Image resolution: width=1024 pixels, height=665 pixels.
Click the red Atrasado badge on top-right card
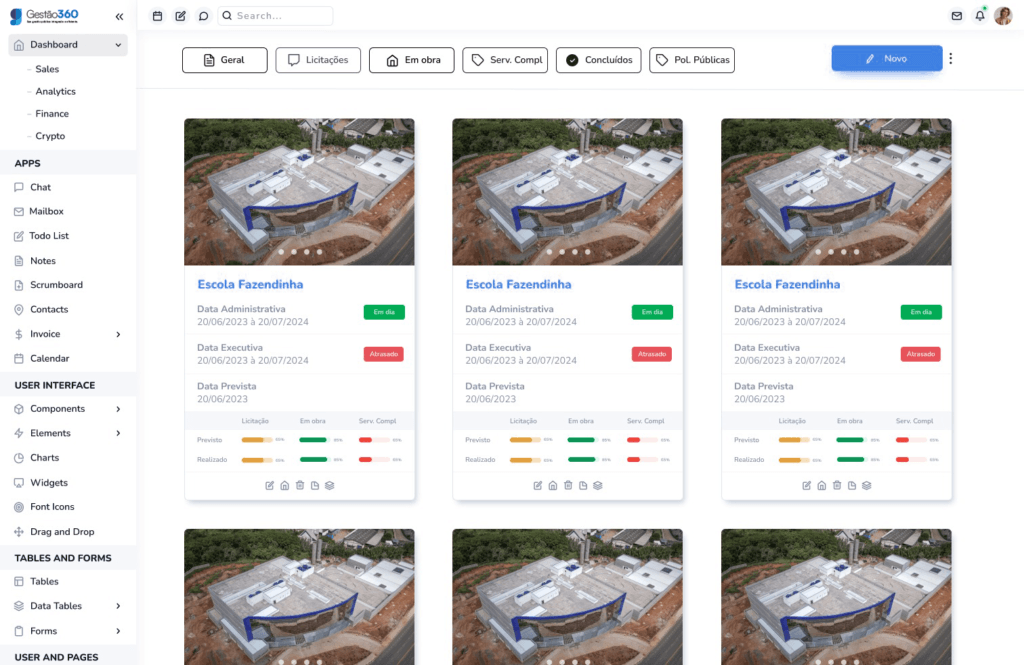(920, 354)
